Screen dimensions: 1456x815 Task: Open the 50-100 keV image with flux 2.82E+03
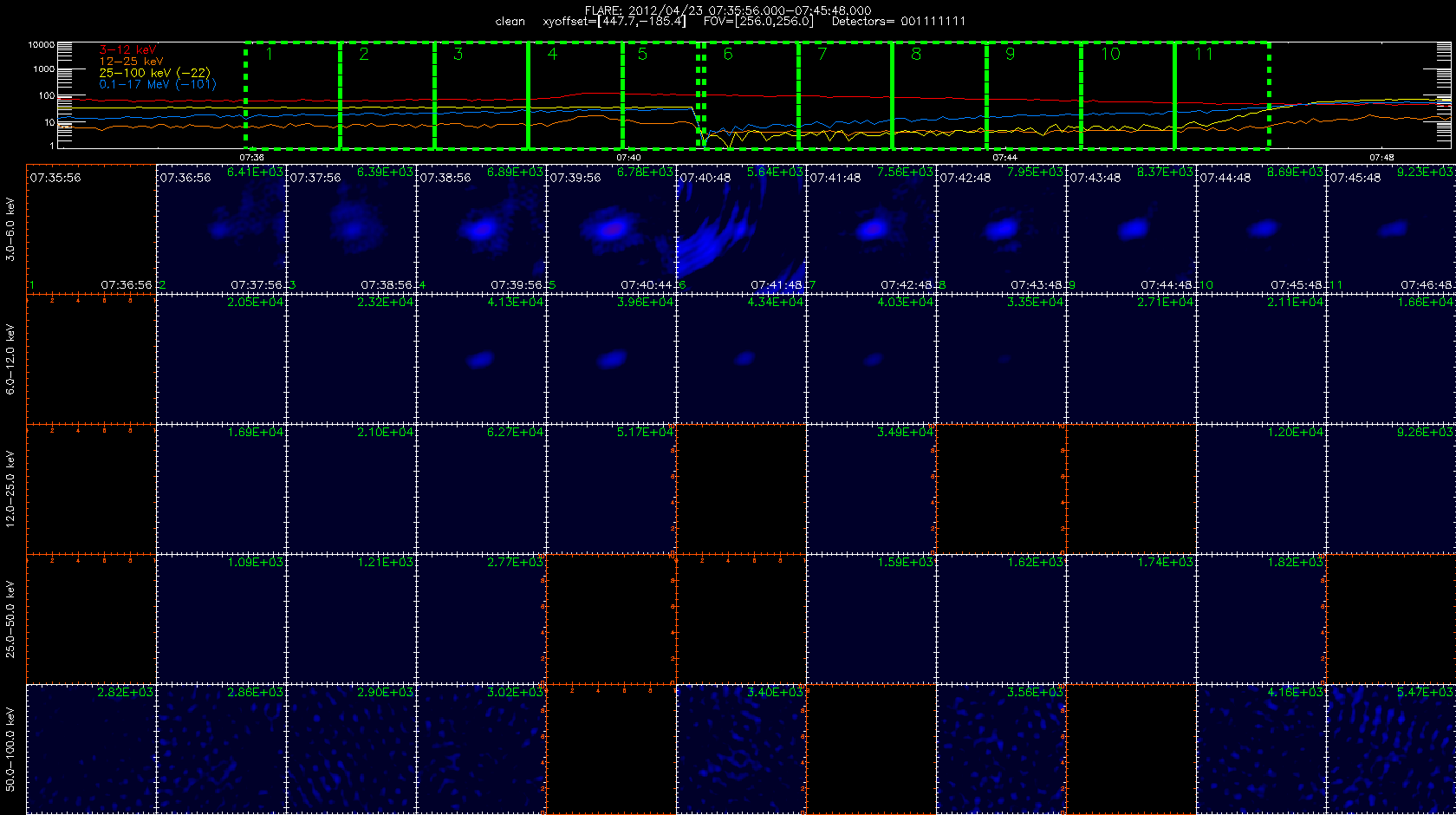91,749
